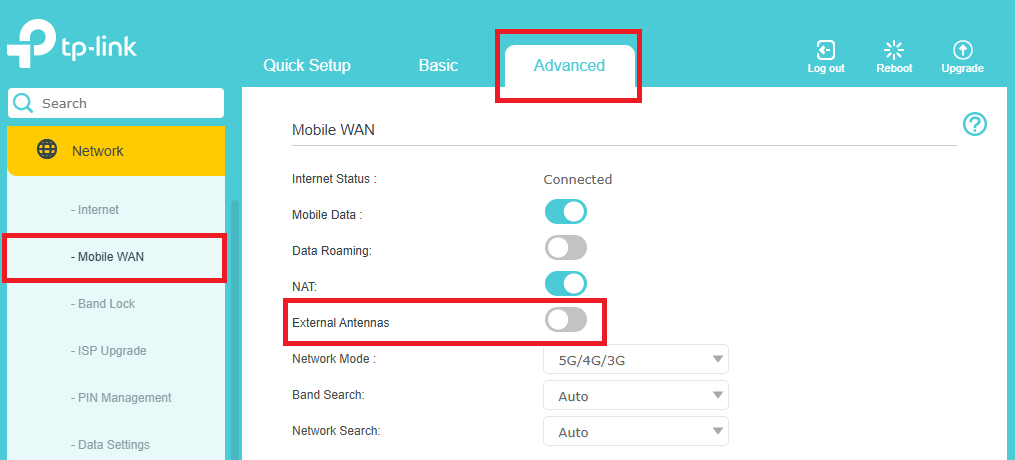
Task: Click the Band Search label
Action: coord(328,394)
